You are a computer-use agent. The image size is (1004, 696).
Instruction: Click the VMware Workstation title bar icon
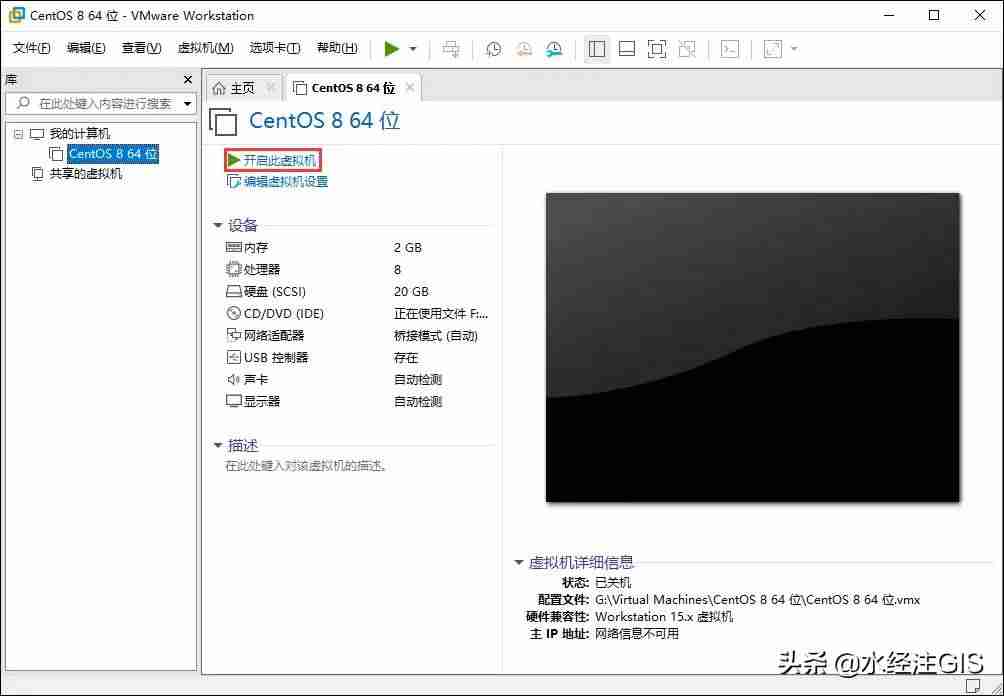(x=16, y=15)
